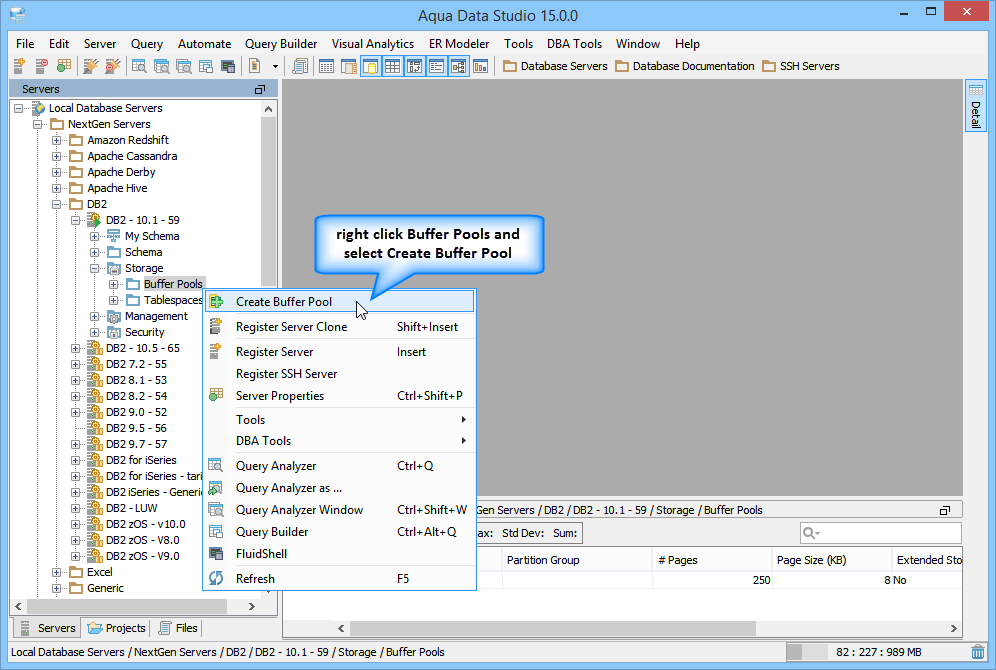Open the Visual Analytics menu
The width and height of the screenshot is (996, 670).
[373, 44]
